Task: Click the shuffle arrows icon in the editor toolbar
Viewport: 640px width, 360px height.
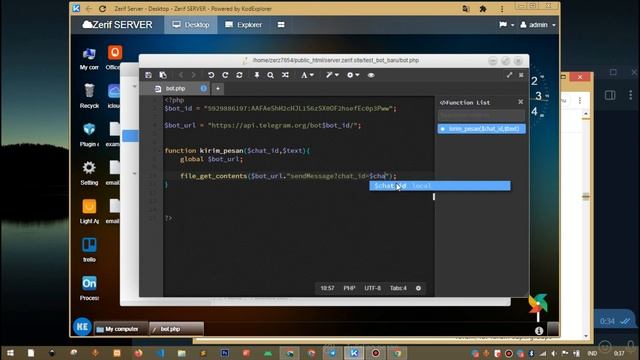Action: pos(285,75)
